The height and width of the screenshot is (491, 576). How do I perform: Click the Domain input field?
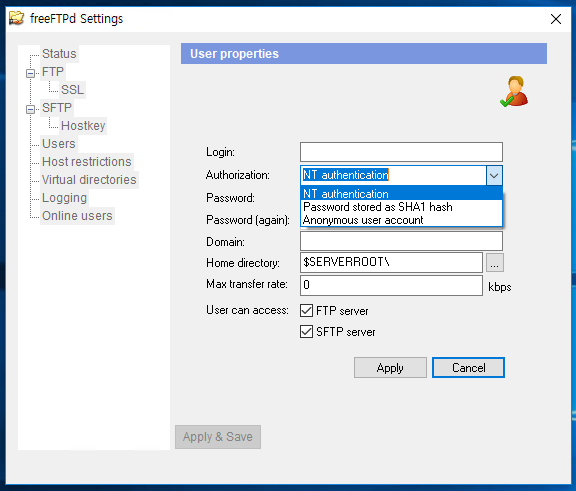click(401, 241)
